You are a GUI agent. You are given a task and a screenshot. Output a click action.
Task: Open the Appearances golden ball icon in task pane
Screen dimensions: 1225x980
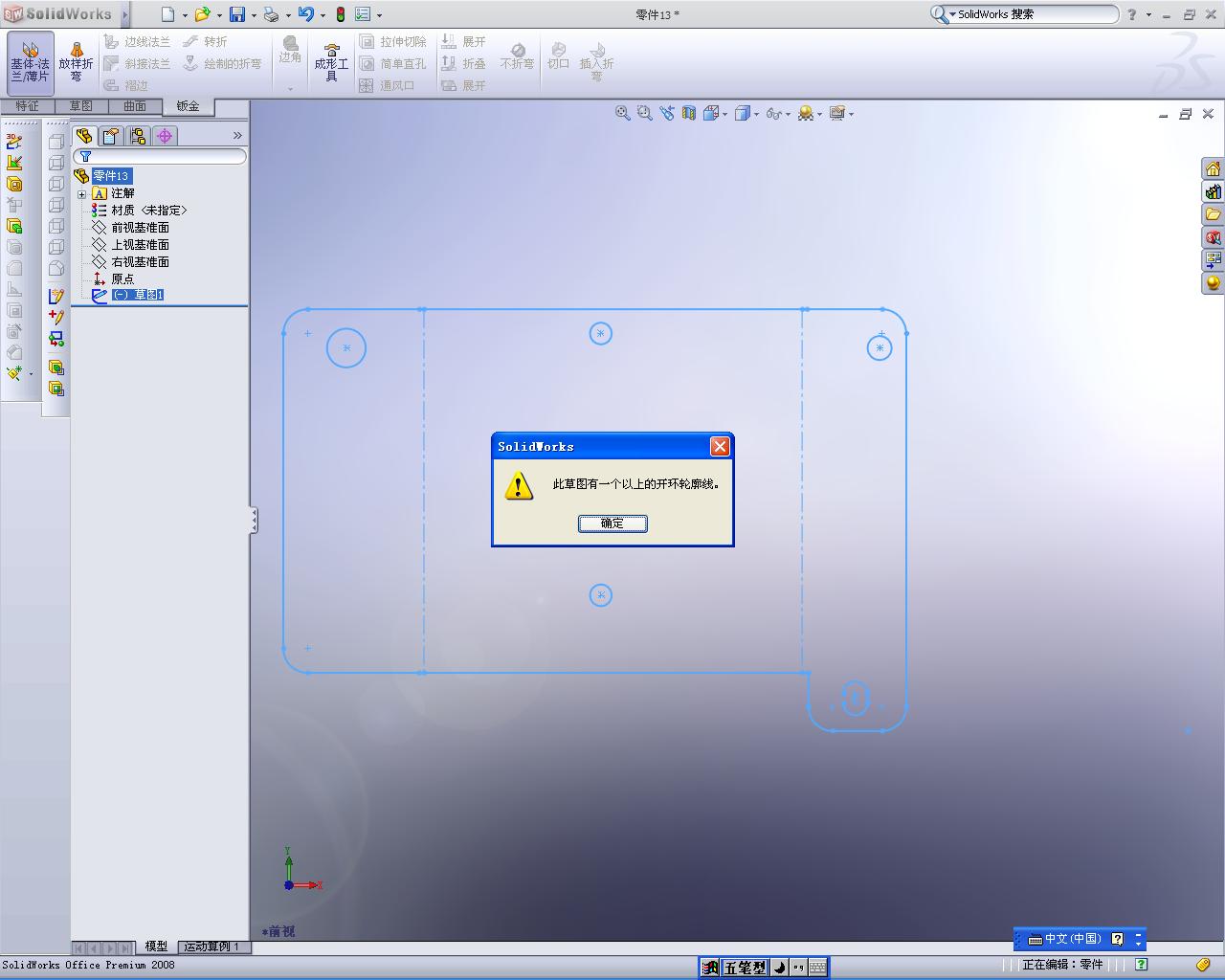[x=1213, y=282]
